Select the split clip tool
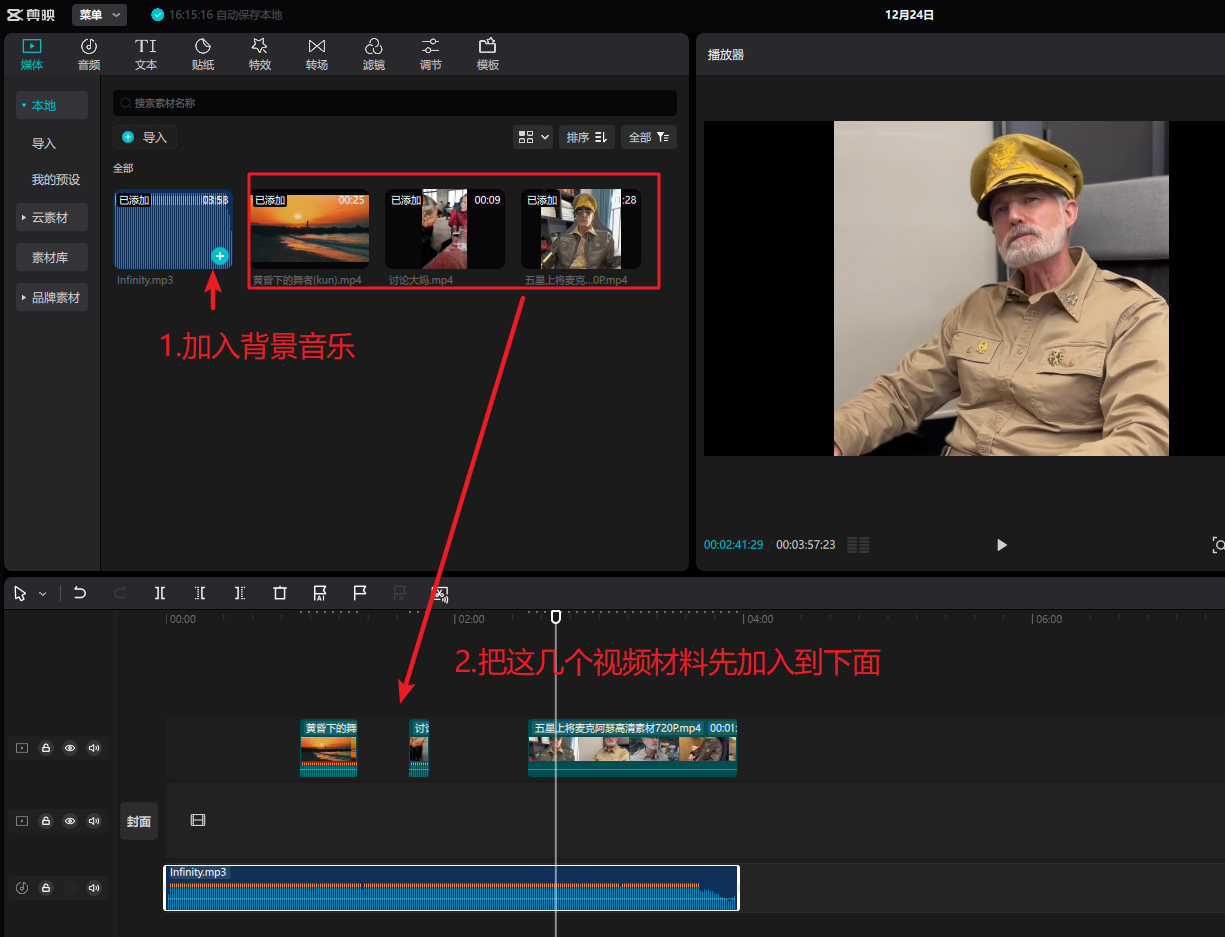1225x937 pixels. [160, 593]
